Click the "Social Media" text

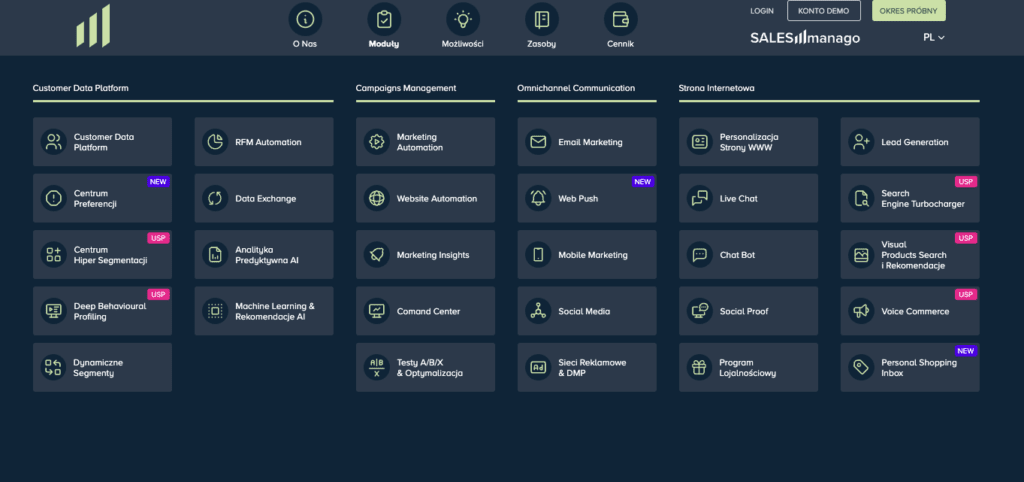[x=584, y=311]
